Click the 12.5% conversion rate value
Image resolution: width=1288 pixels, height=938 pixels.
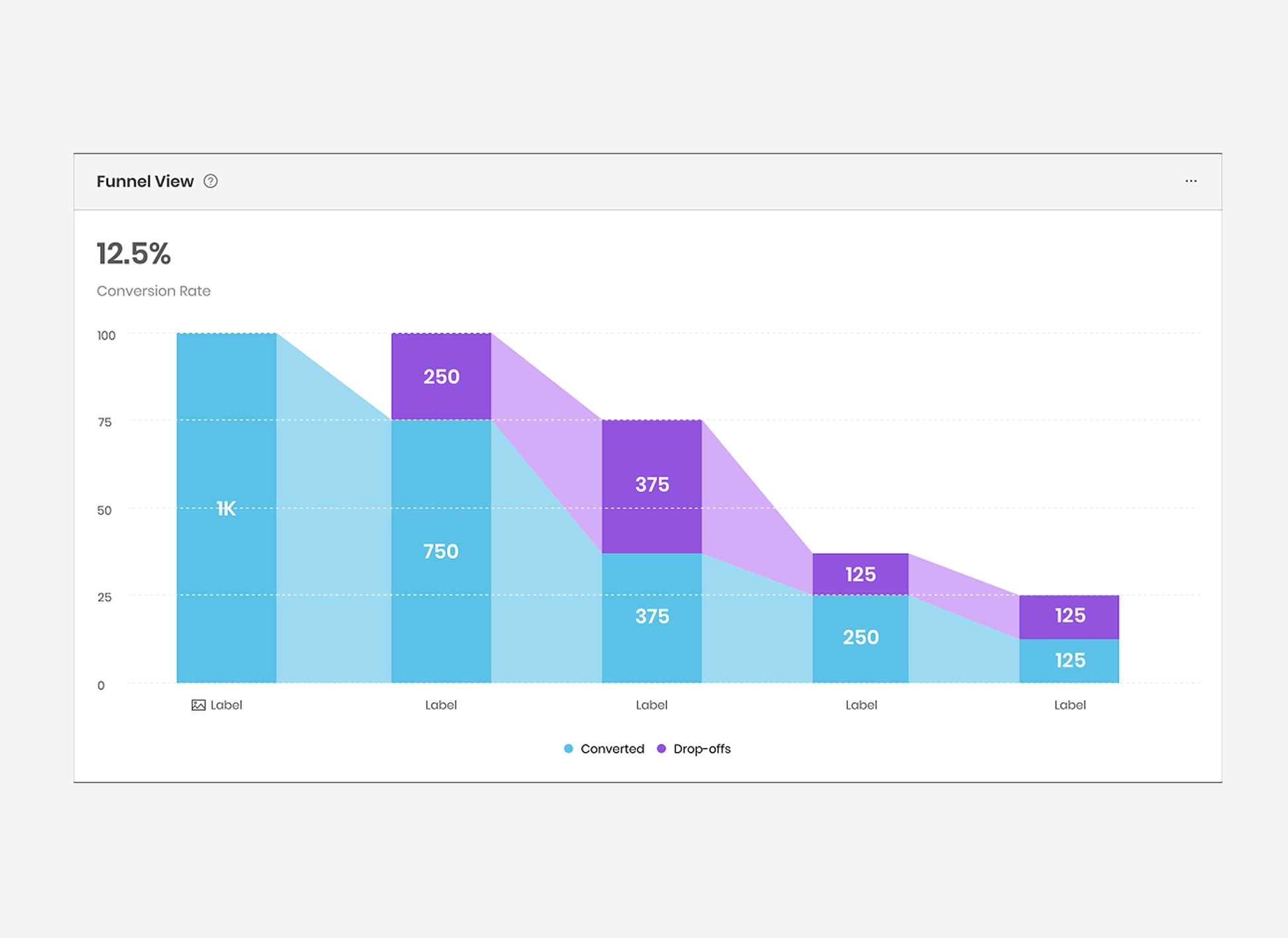pyautogui.click(x=133, y=254)
